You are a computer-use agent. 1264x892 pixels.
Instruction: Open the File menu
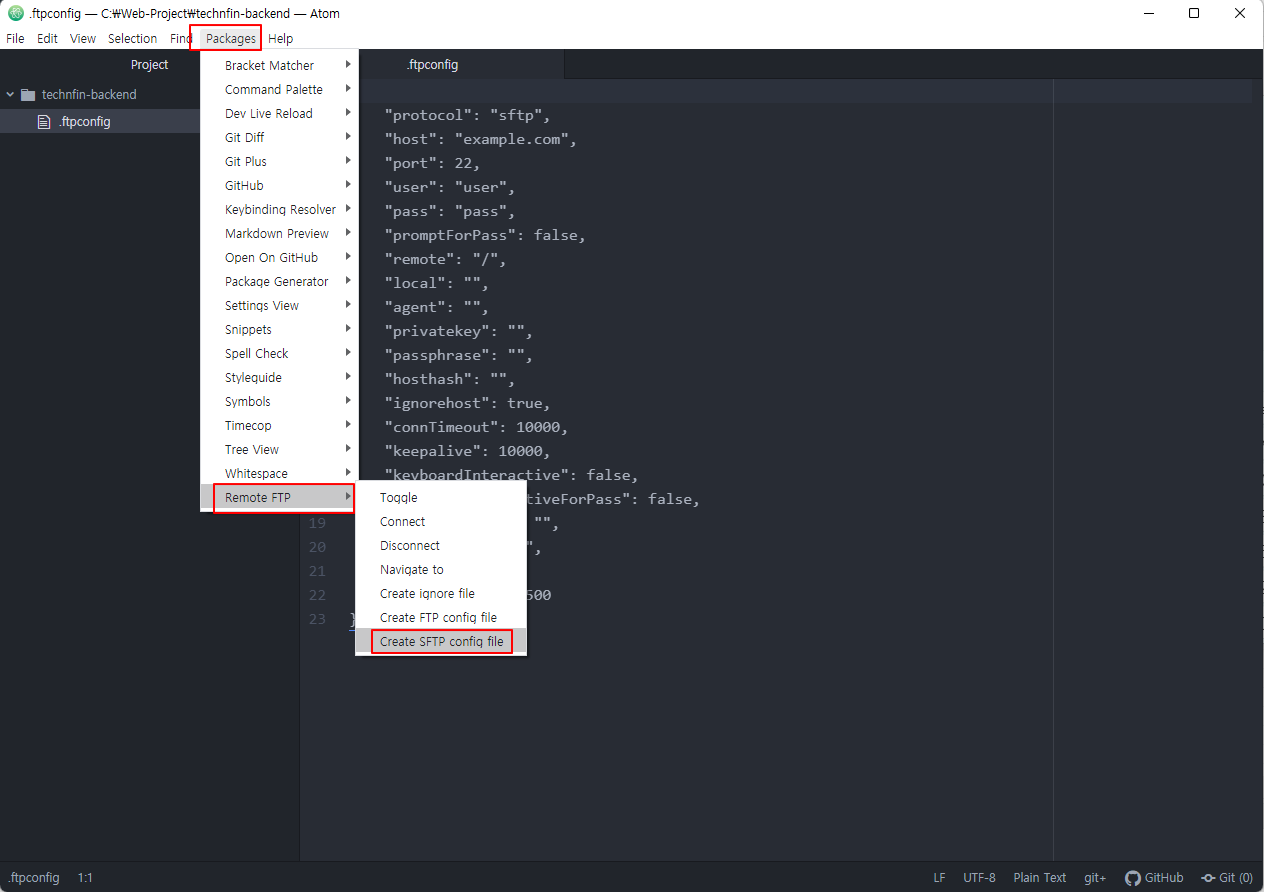[15, 38]
